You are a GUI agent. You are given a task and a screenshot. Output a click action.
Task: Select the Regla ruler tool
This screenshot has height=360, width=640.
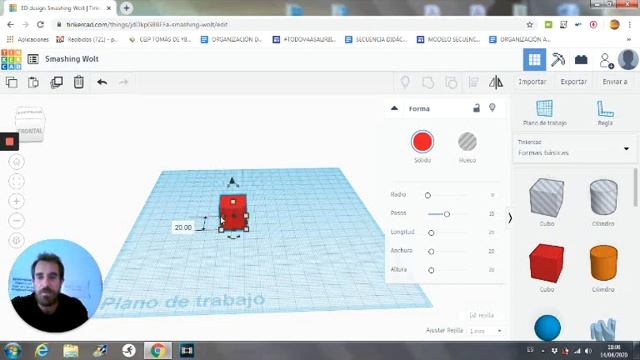605,113
